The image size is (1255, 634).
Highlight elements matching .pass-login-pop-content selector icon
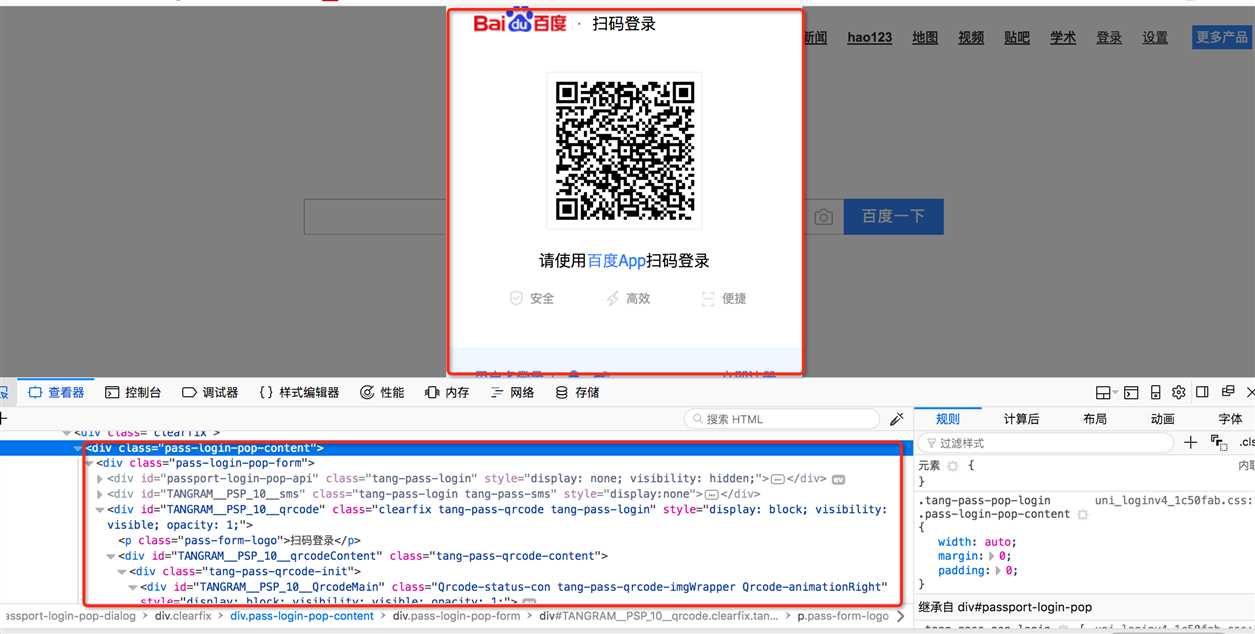[x=1082, y=514]
